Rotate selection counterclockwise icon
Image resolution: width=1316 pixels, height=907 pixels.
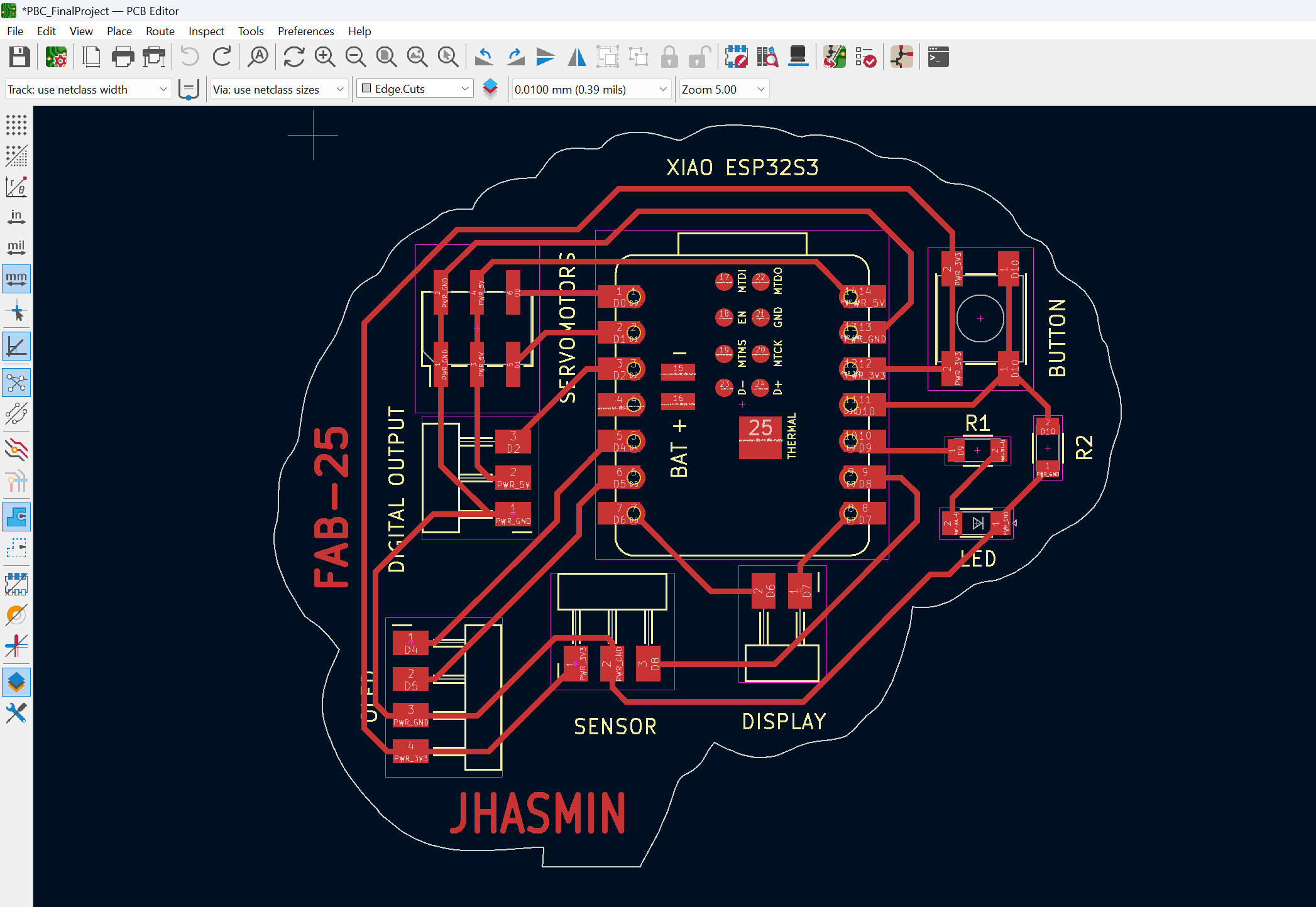point(483,57)
